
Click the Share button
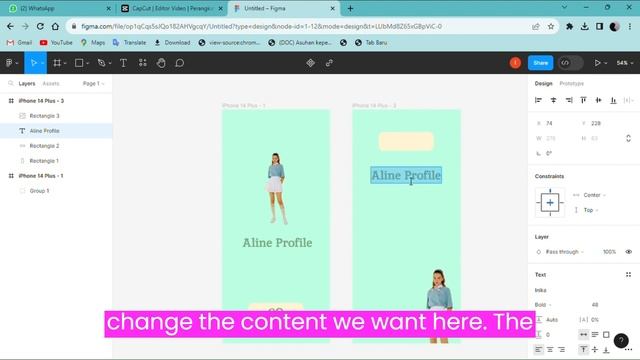[x=540, y=63]
